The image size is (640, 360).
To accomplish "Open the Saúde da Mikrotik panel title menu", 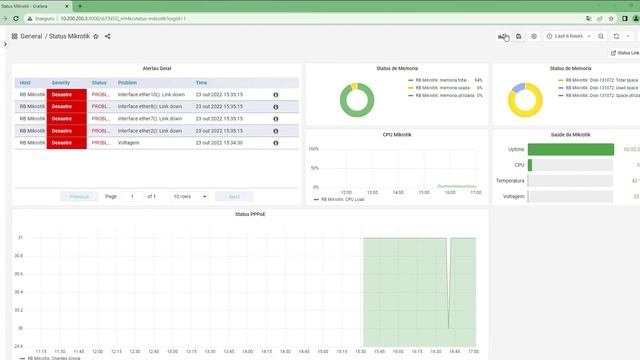I will (x=570, y=135).
